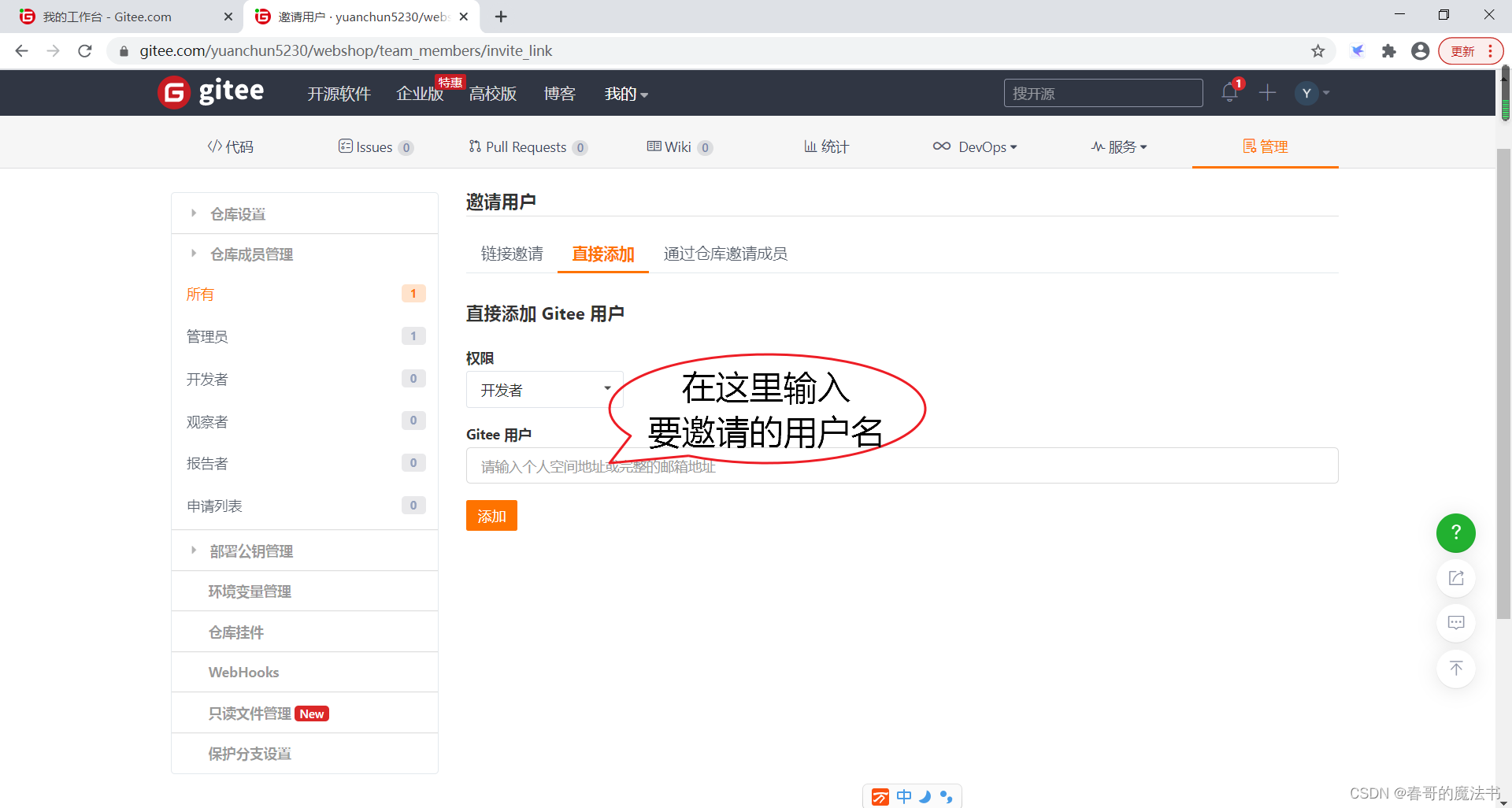Expand the 仓库设置 sidebar section
The width and height of the screenshot is (1512, 808).
coord(305,213)
